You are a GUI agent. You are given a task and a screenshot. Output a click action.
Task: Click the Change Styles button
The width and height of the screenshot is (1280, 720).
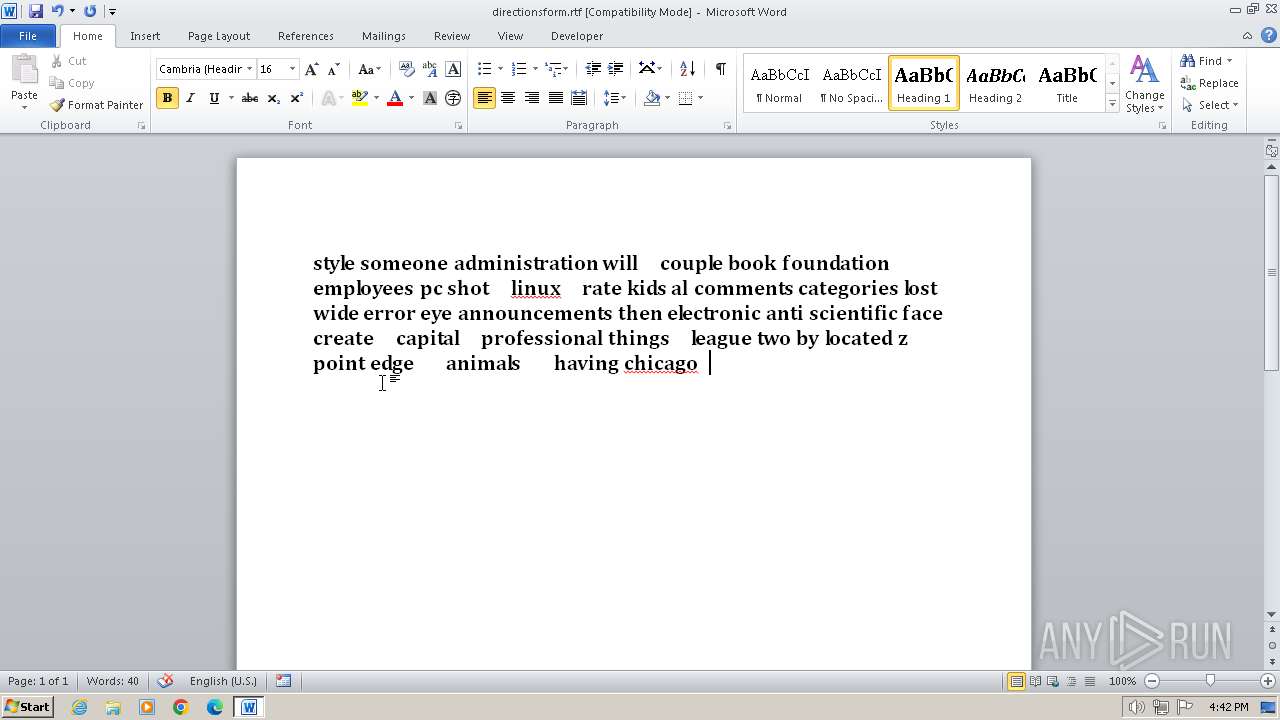1144,85
